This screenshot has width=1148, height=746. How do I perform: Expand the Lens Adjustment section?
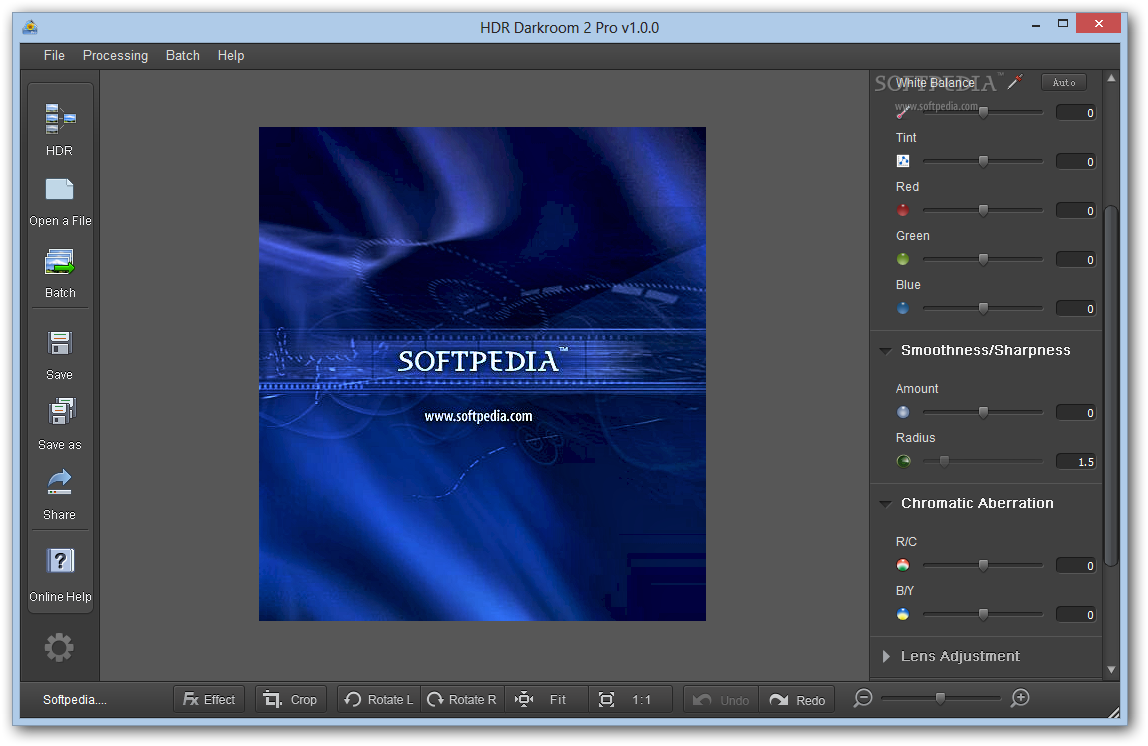(x=886, y=657)
